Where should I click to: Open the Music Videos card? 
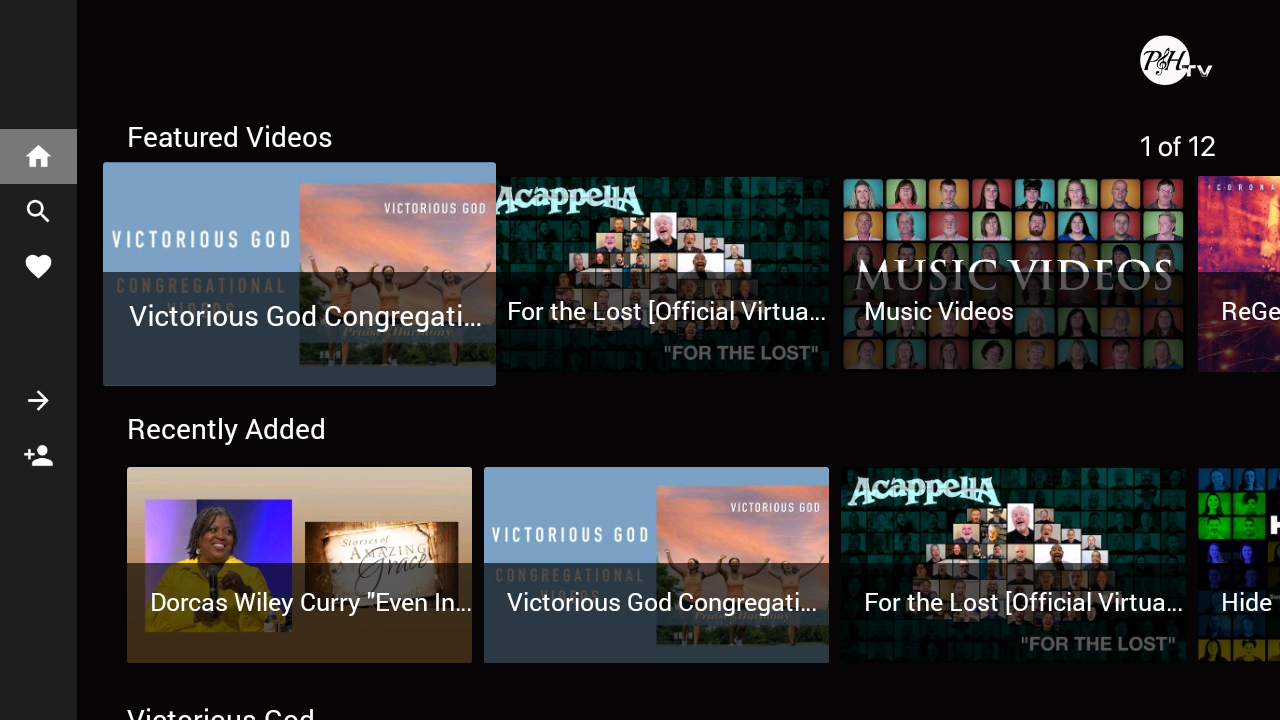tap(1013, 274)
